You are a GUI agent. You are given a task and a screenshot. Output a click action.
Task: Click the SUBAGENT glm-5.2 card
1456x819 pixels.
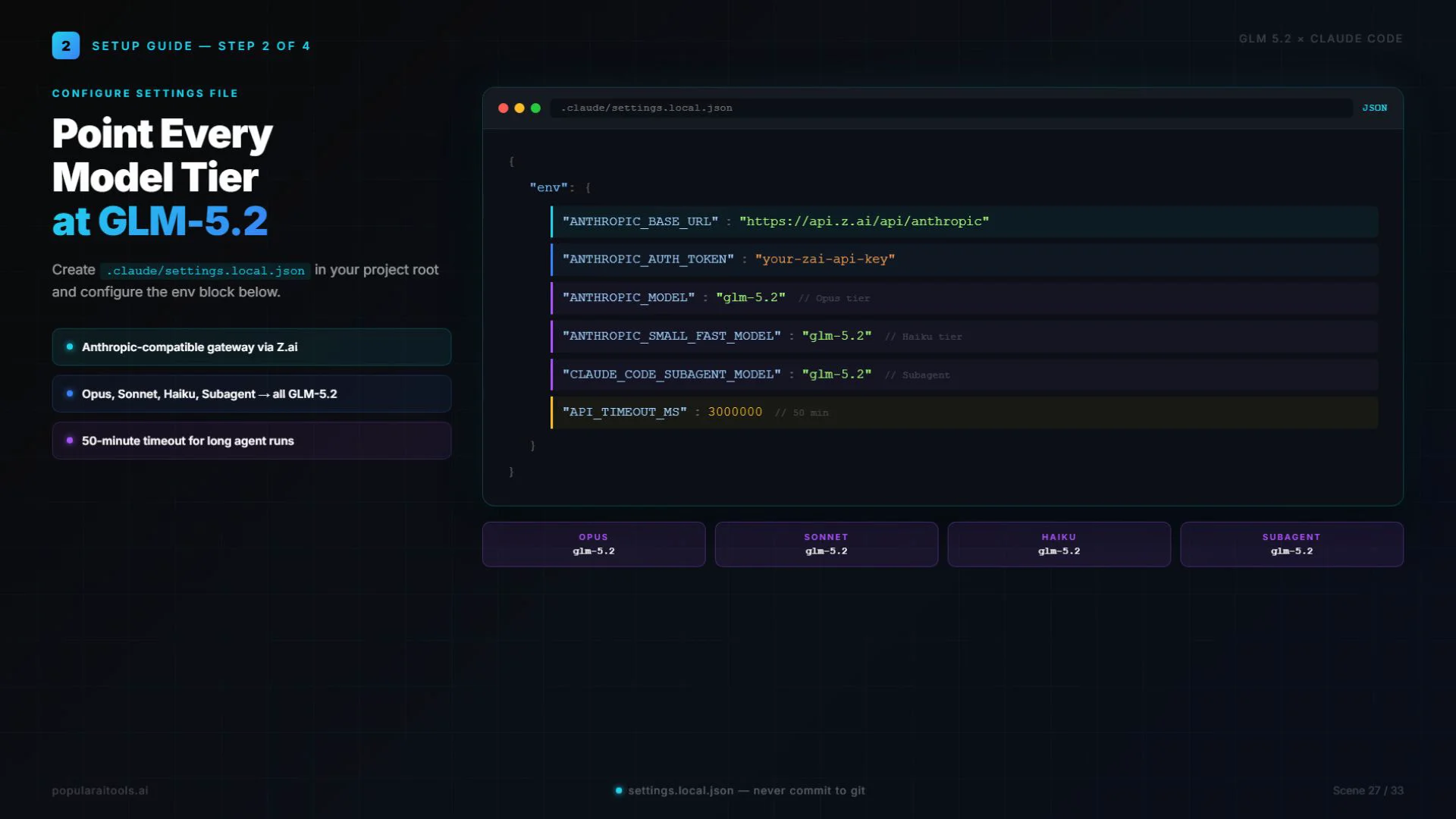coord(1291,544)
